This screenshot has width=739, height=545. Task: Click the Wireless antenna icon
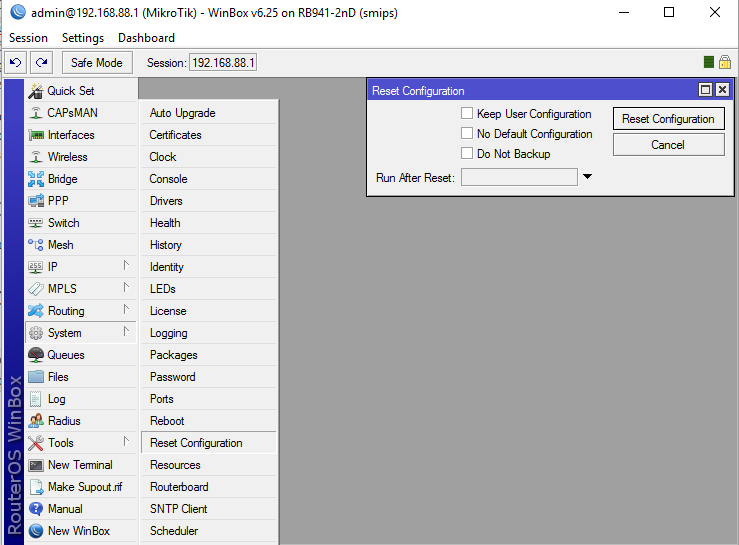tap(36, 157)
